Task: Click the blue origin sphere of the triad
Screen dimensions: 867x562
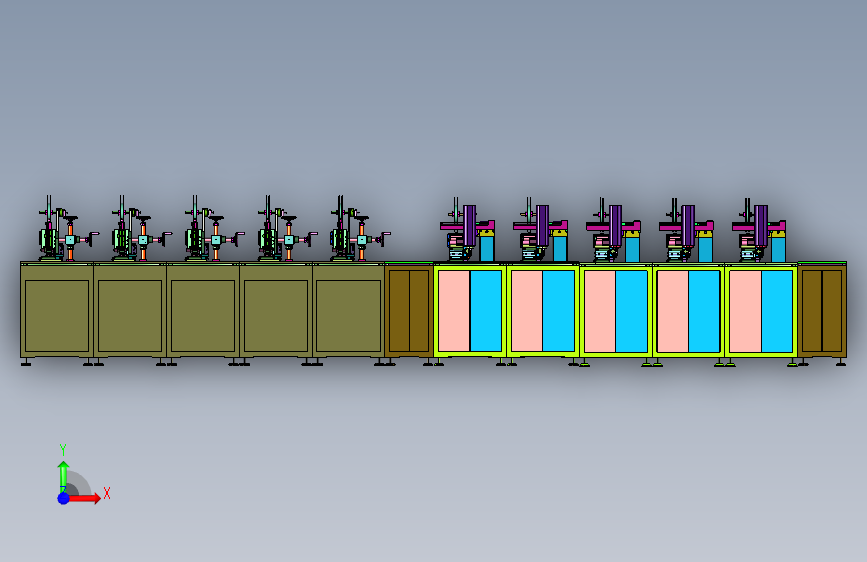Action: tap(64, 498)
